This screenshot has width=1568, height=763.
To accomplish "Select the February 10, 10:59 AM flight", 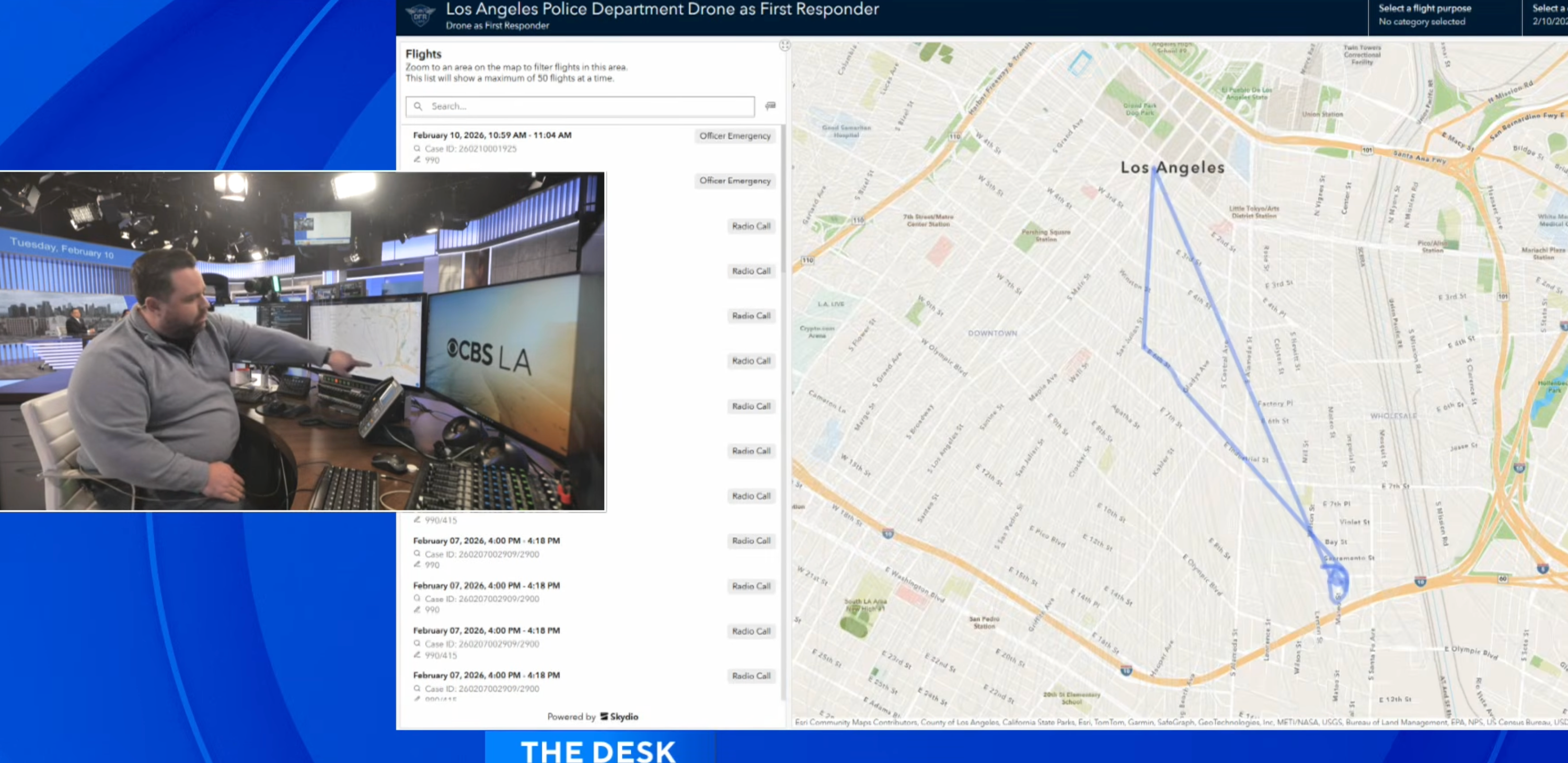I will (589, 147).
